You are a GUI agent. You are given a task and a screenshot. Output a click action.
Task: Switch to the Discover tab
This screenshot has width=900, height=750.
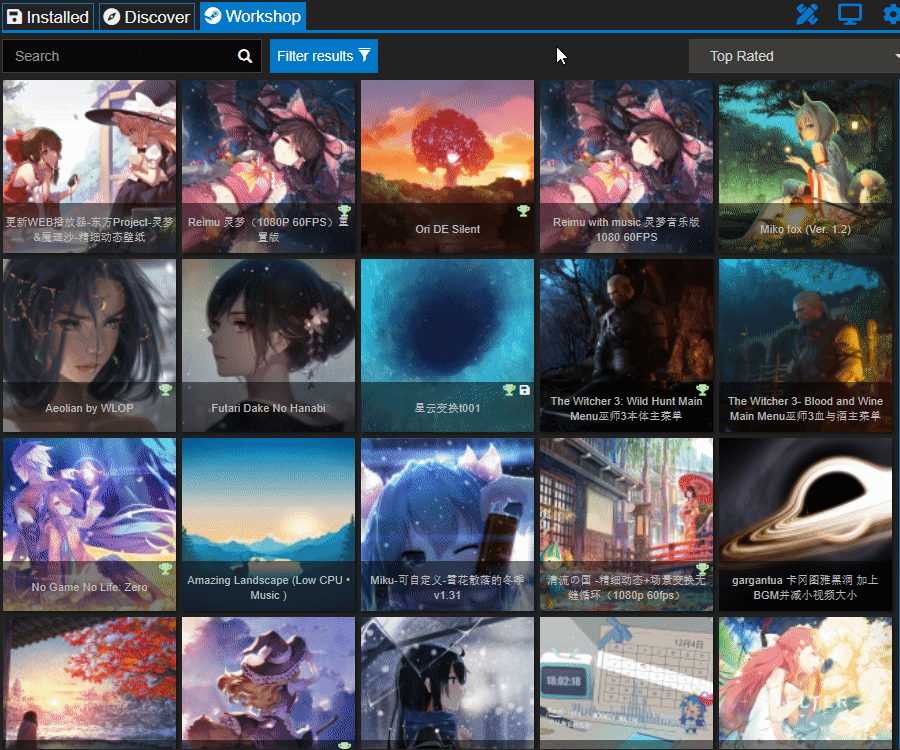(147, 17)
